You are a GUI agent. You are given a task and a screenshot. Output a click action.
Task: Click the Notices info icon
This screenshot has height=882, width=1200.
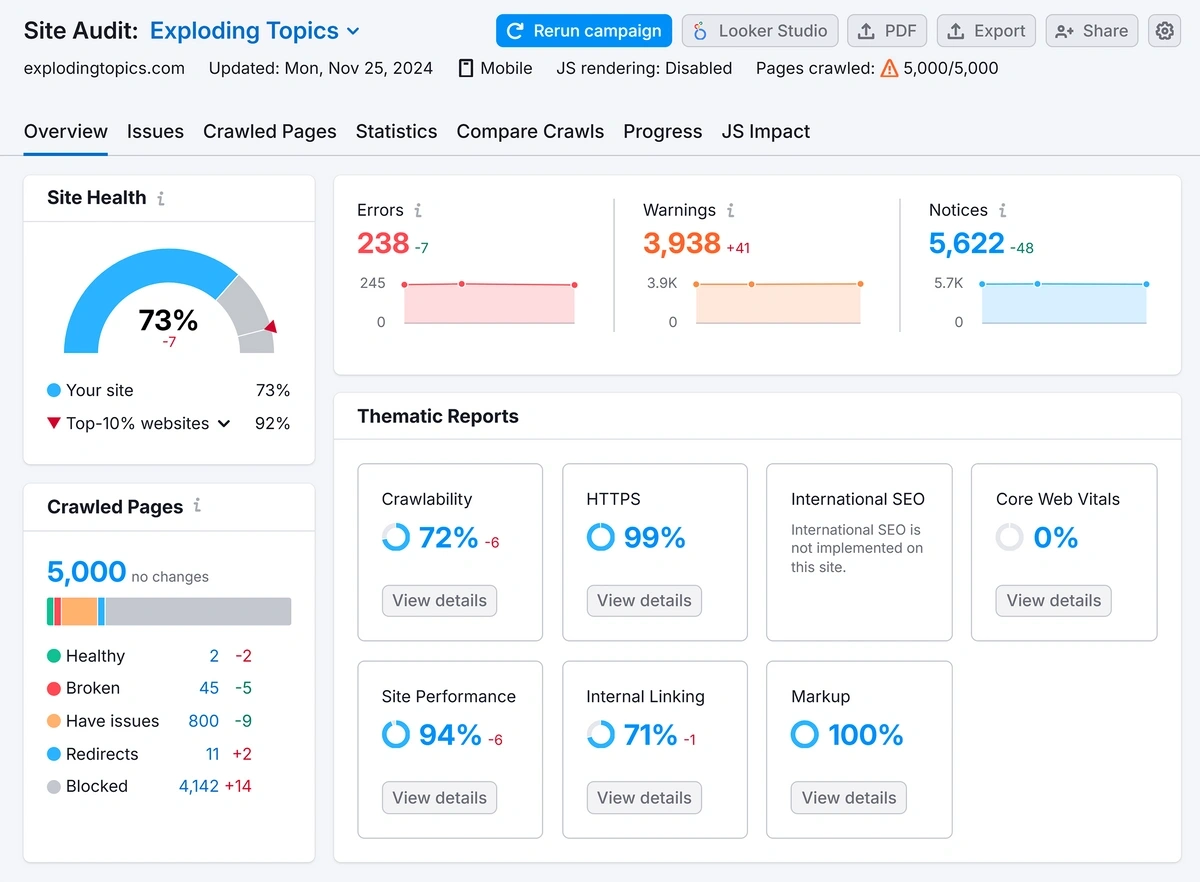[x=1003, y=210]
